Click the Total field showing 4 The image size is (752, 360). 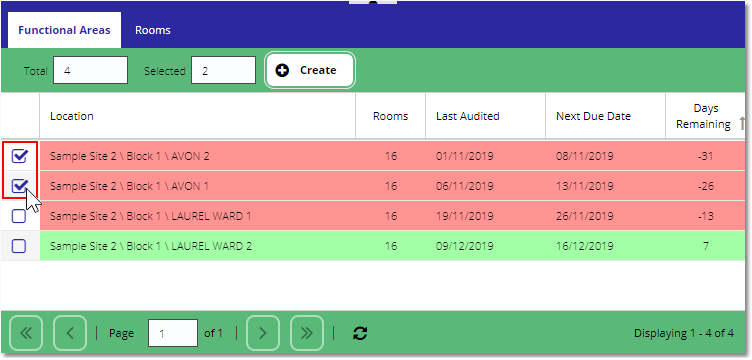coord(90,70)
